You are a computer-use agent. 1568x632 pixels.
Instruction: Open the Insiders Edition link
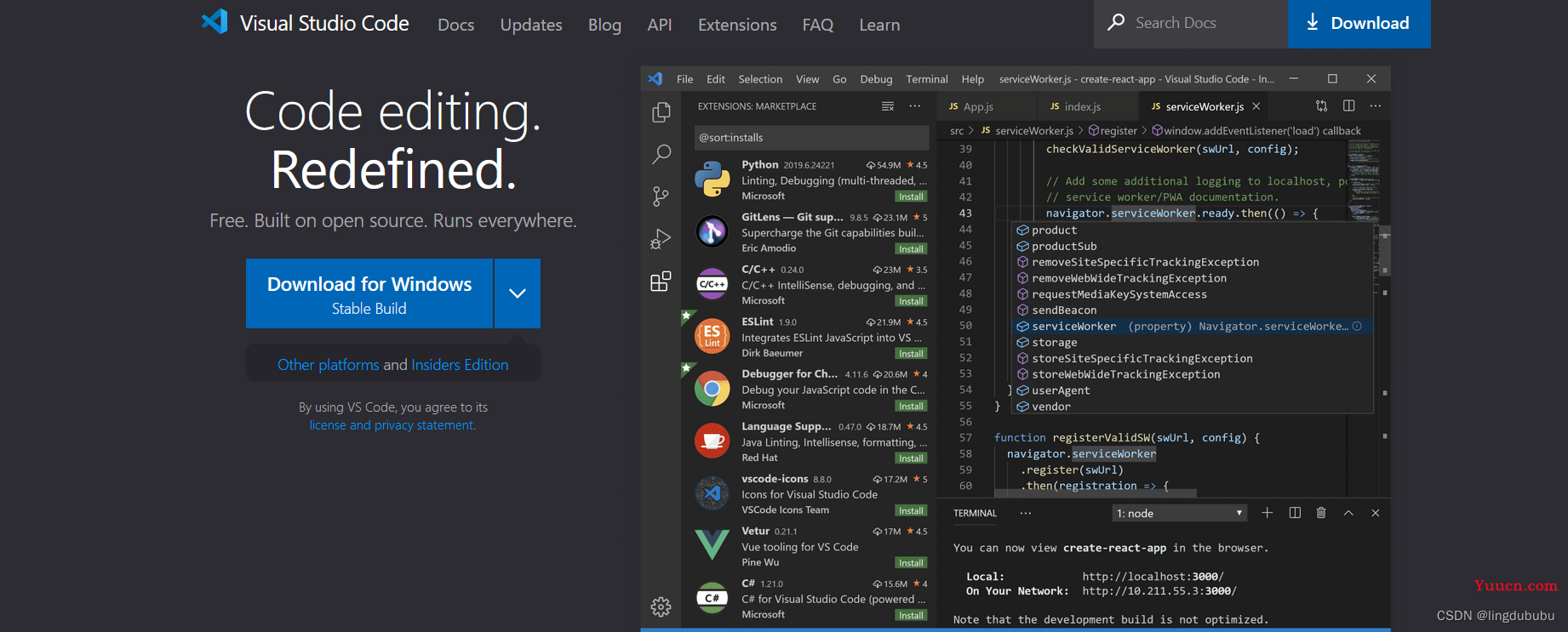click(x=460, y=365)
